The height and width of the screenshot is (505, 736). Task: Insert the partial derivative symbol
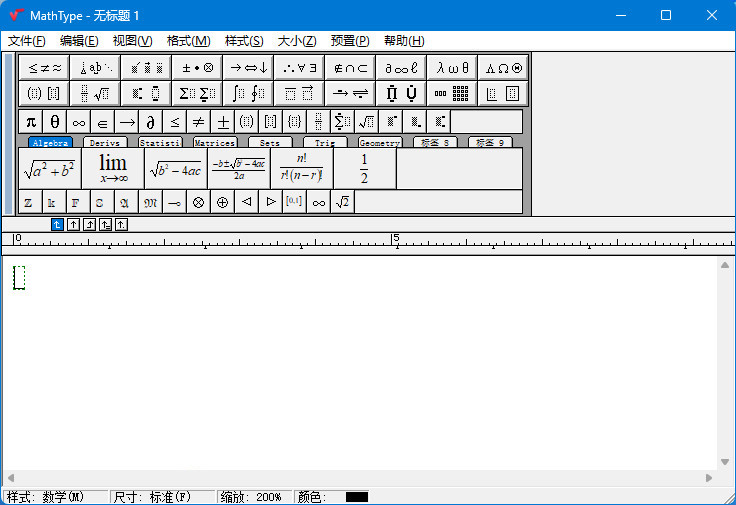coord(151,122)
